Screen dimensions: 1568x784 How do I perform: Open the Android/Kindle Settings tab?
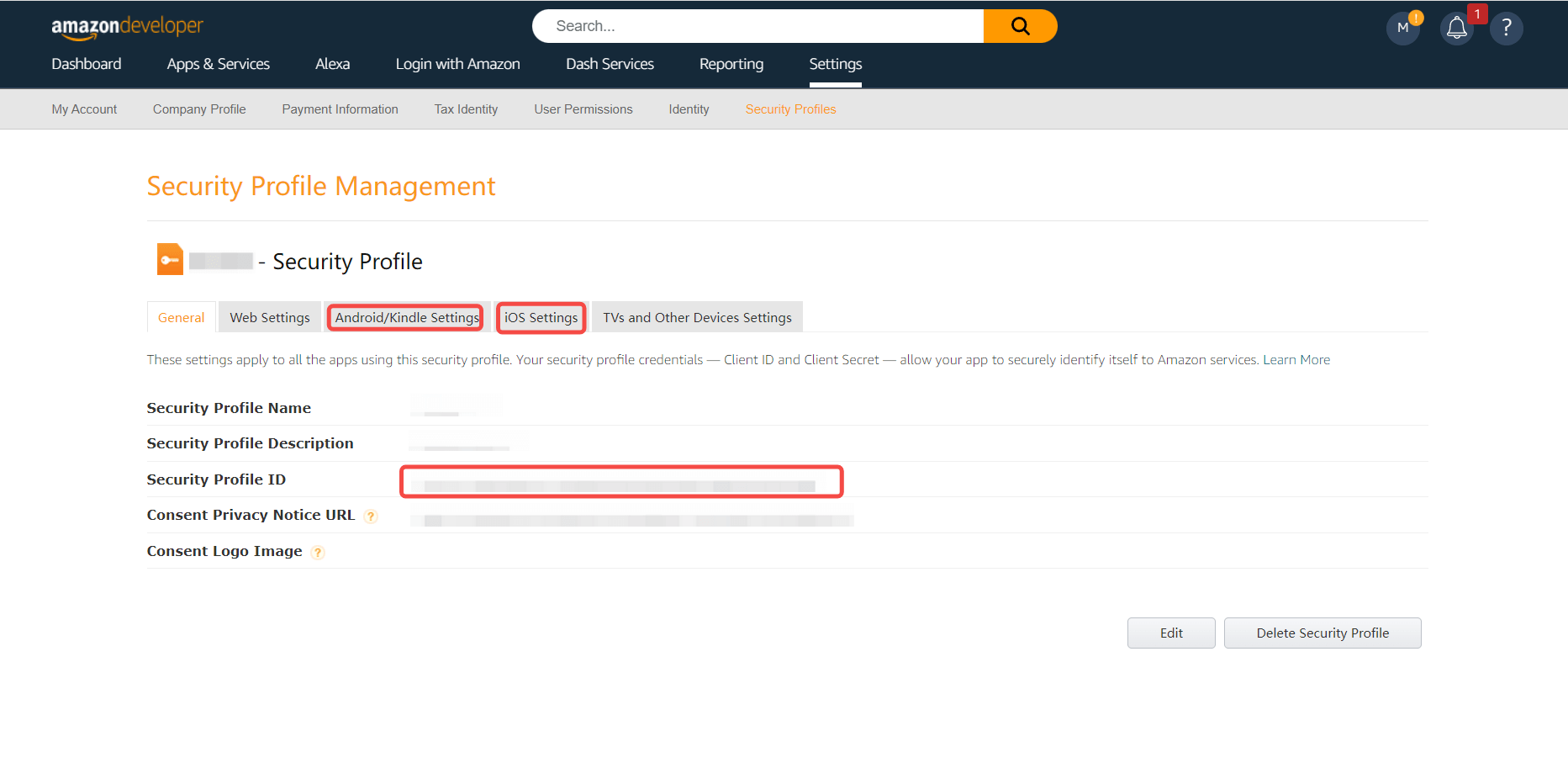(406, 318)
